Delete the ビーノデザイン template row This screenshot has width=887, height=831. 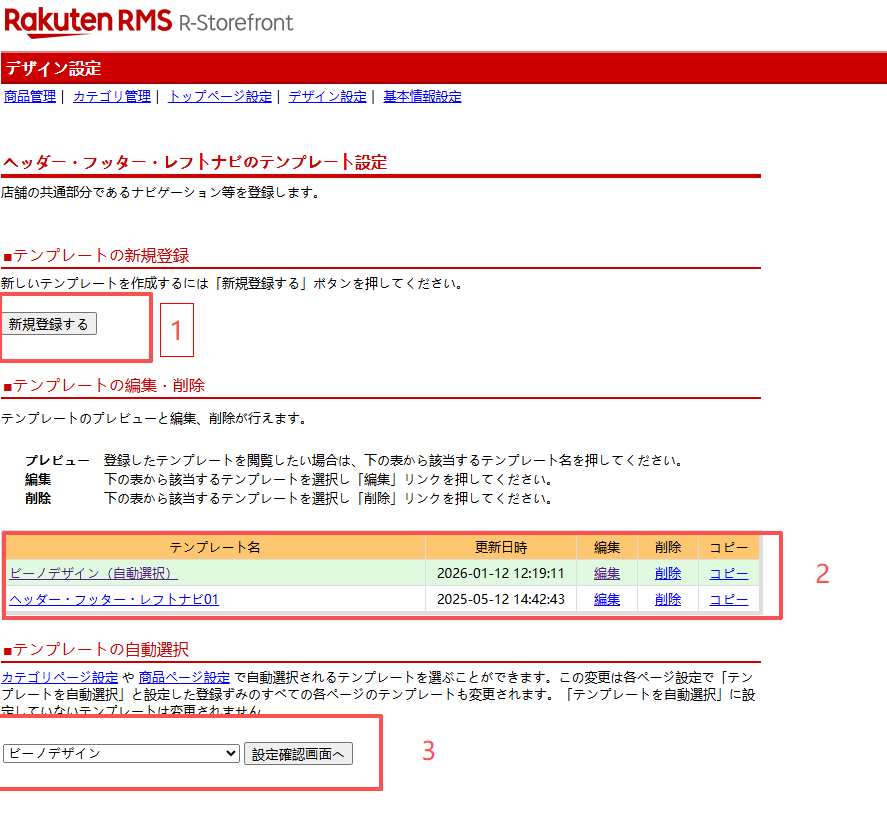point(668,573)
